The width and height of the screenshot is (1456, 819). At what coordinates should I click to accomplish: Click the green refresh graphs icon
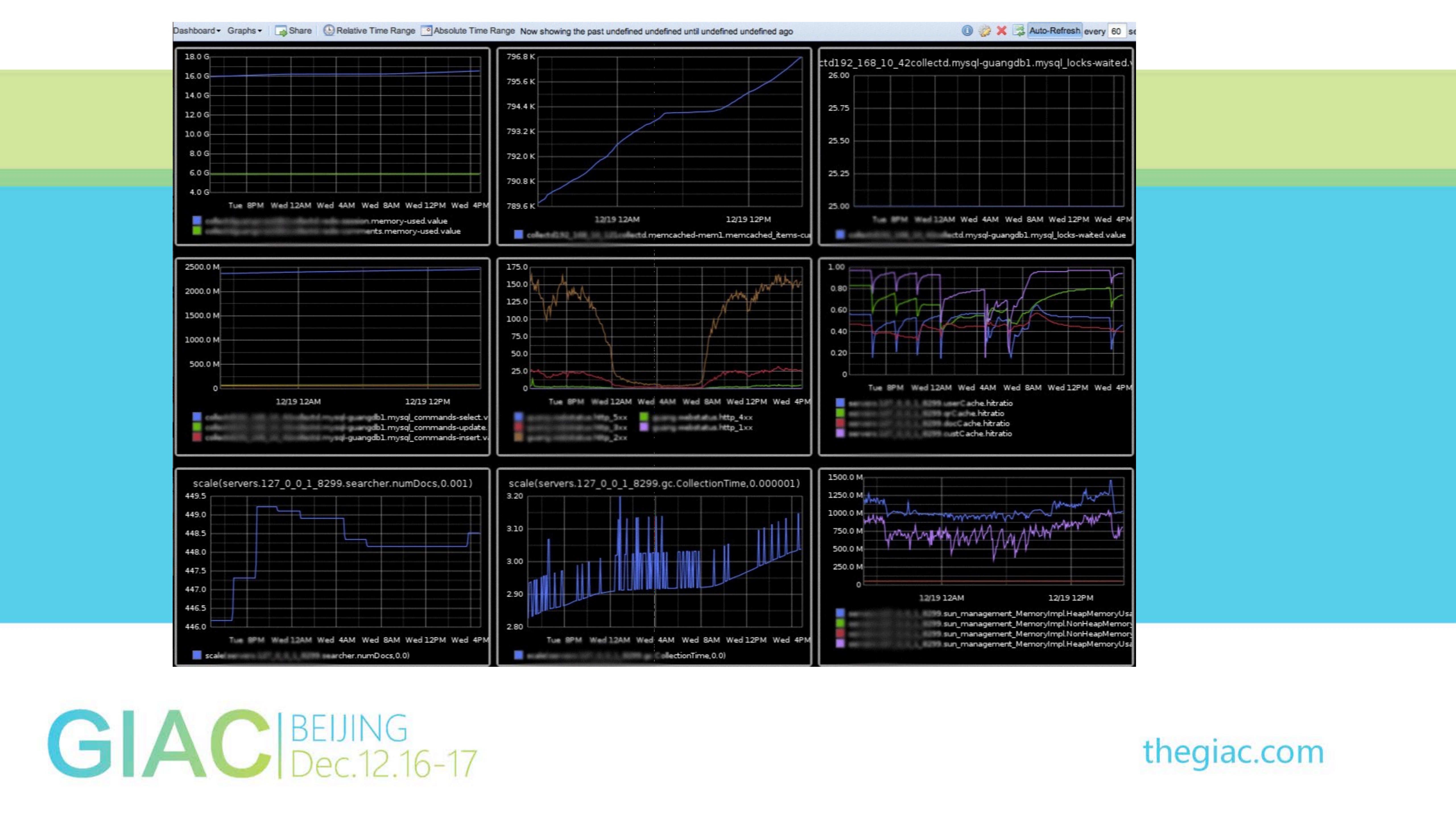tap(1019, 30)
